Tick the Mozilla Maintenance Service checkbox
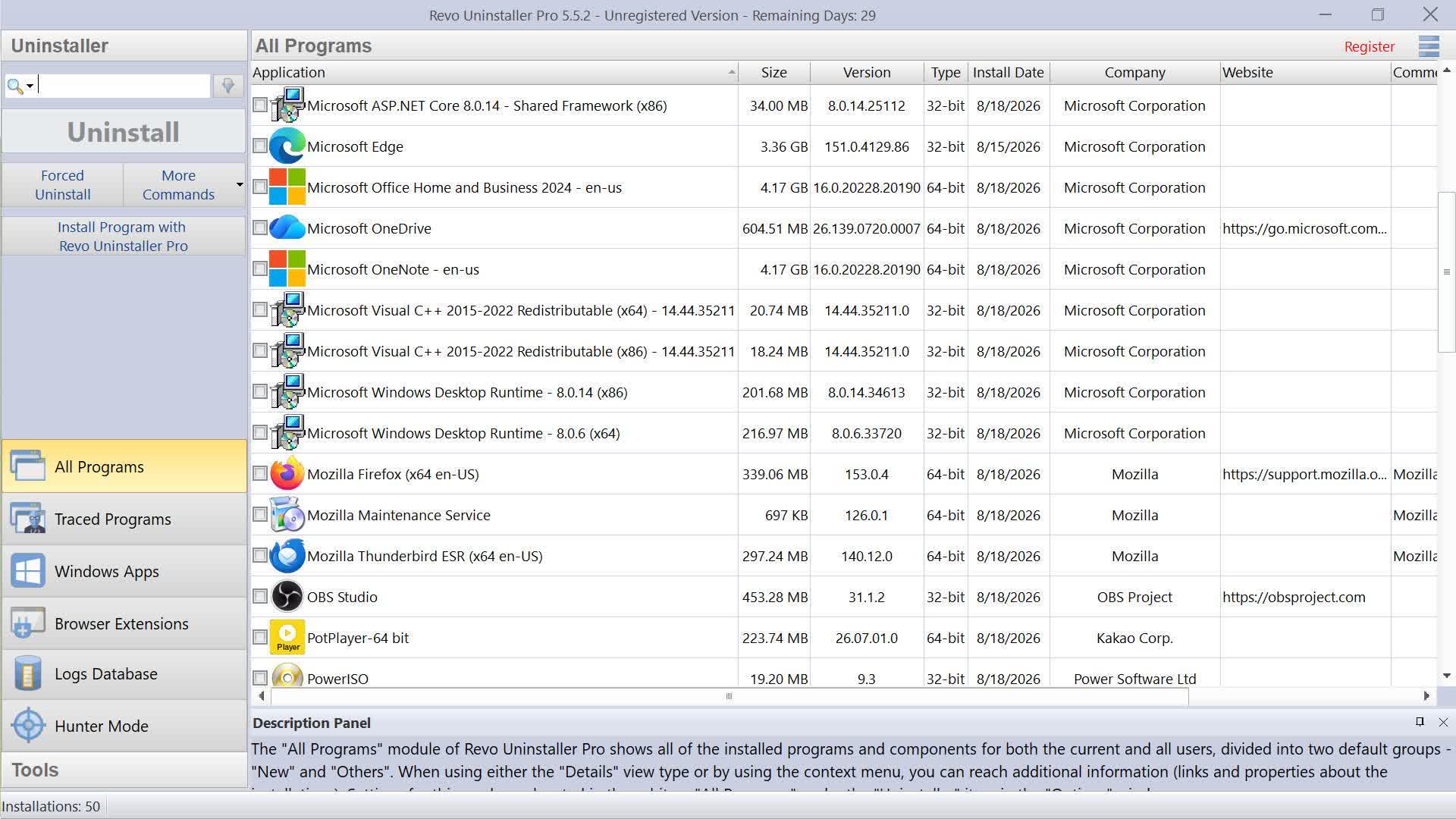The width and height of the screenshot is (1456, 819). coord(259,514)
